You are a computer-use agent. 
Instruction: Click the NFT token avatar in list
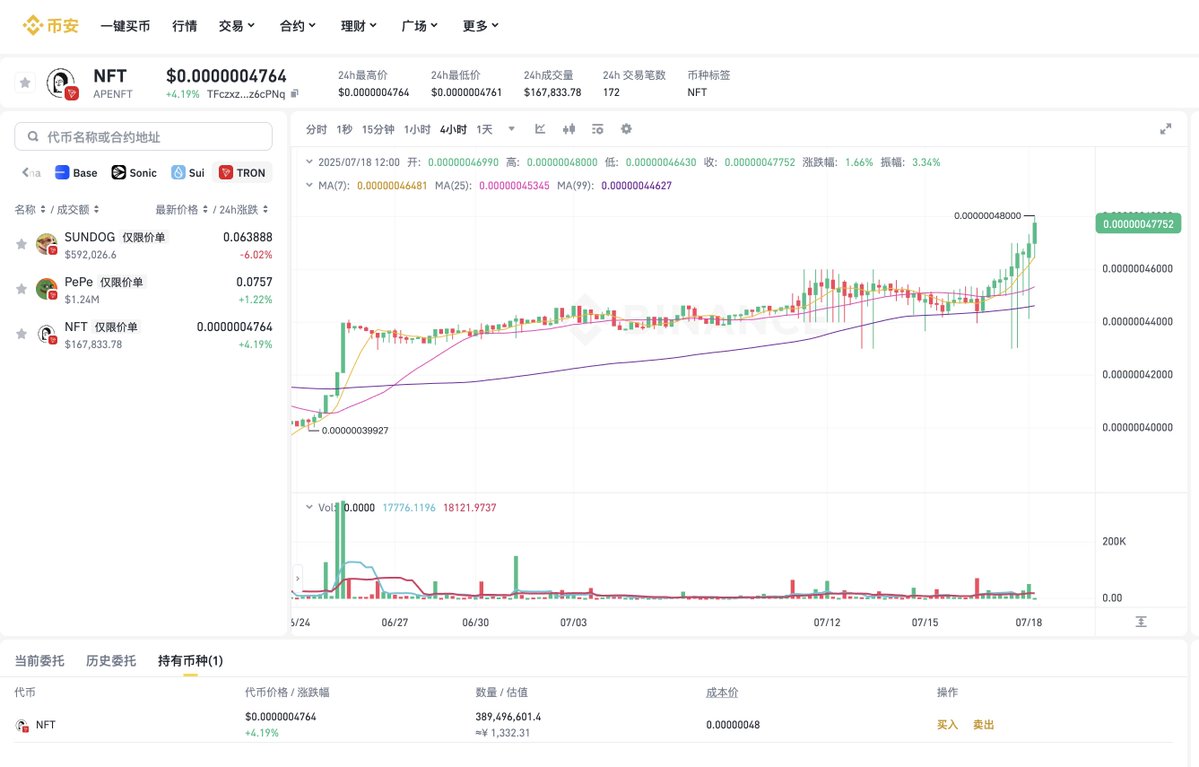[x=47, y=334]
